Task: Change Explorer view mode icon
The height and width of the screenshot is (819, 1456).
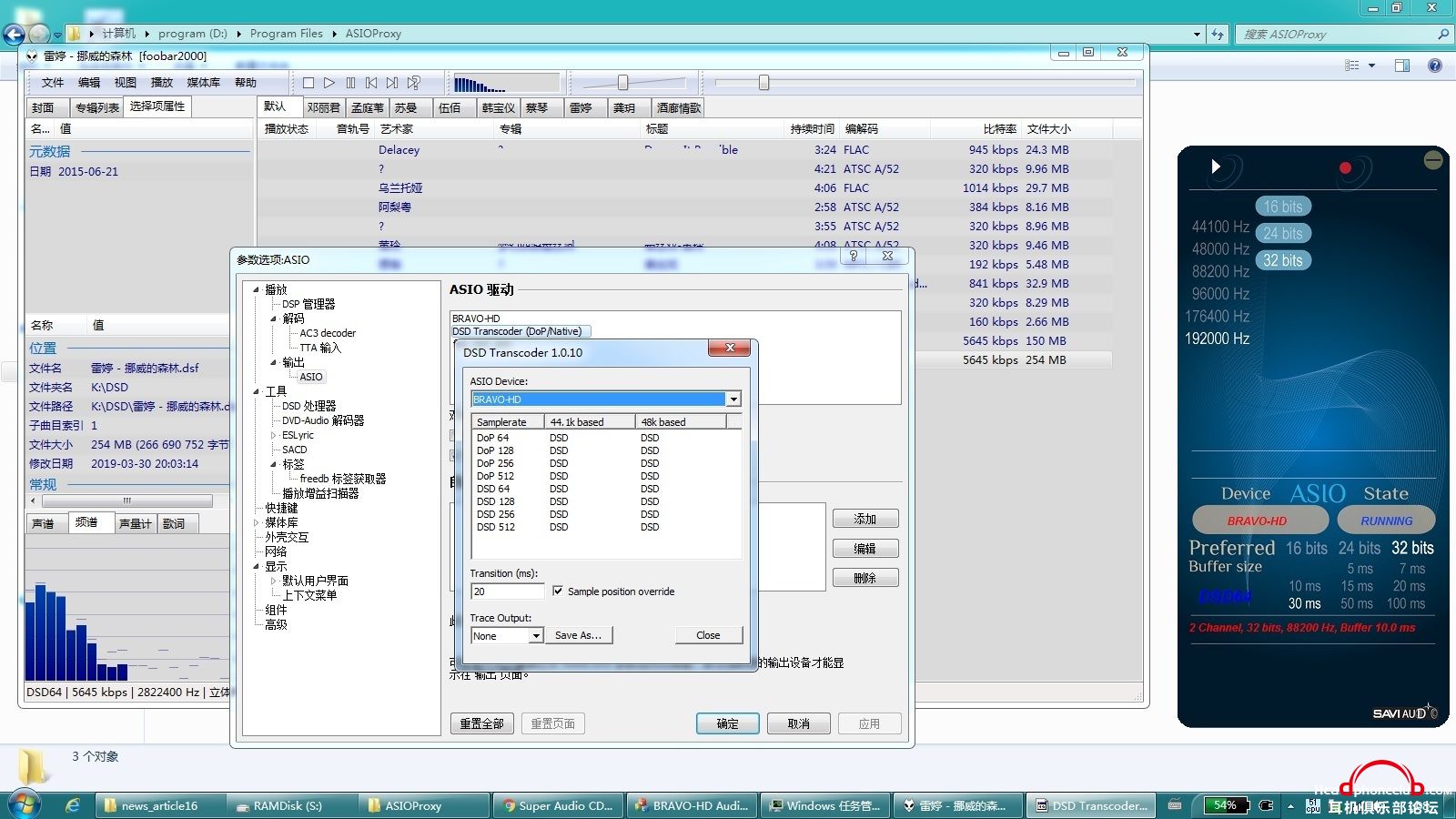Action: point(1352,66)
